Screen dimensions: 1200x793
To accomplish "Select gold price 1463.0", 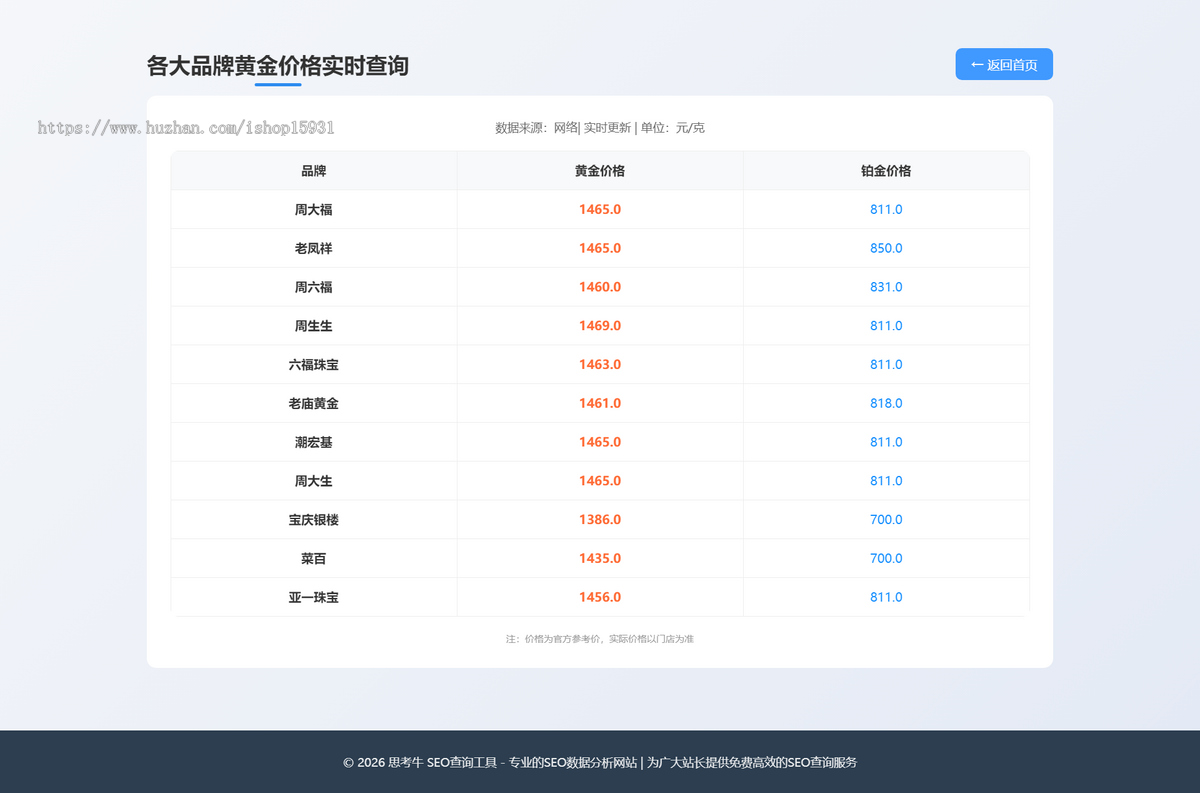I will (600, 365).
